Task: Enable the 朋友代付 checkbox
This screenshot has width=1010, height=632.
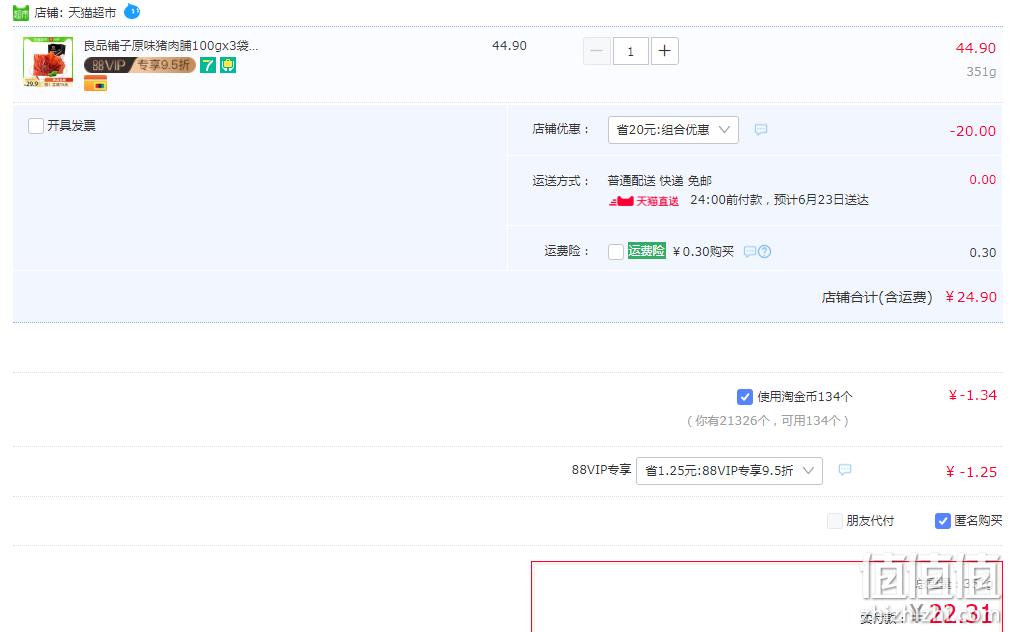Action: point(835,521)
